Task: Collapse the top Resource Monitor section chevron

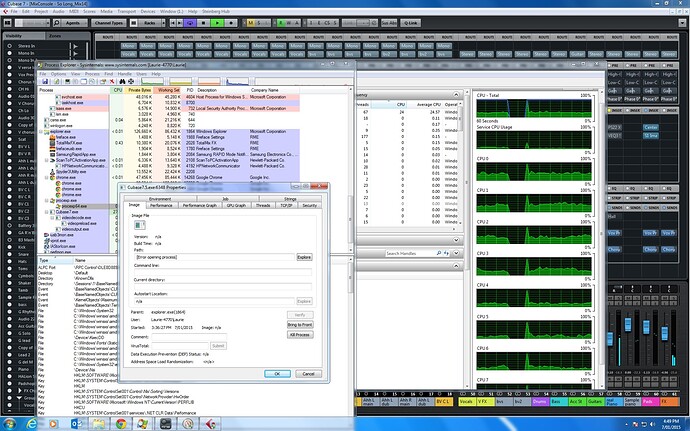Action: point(456,95)
